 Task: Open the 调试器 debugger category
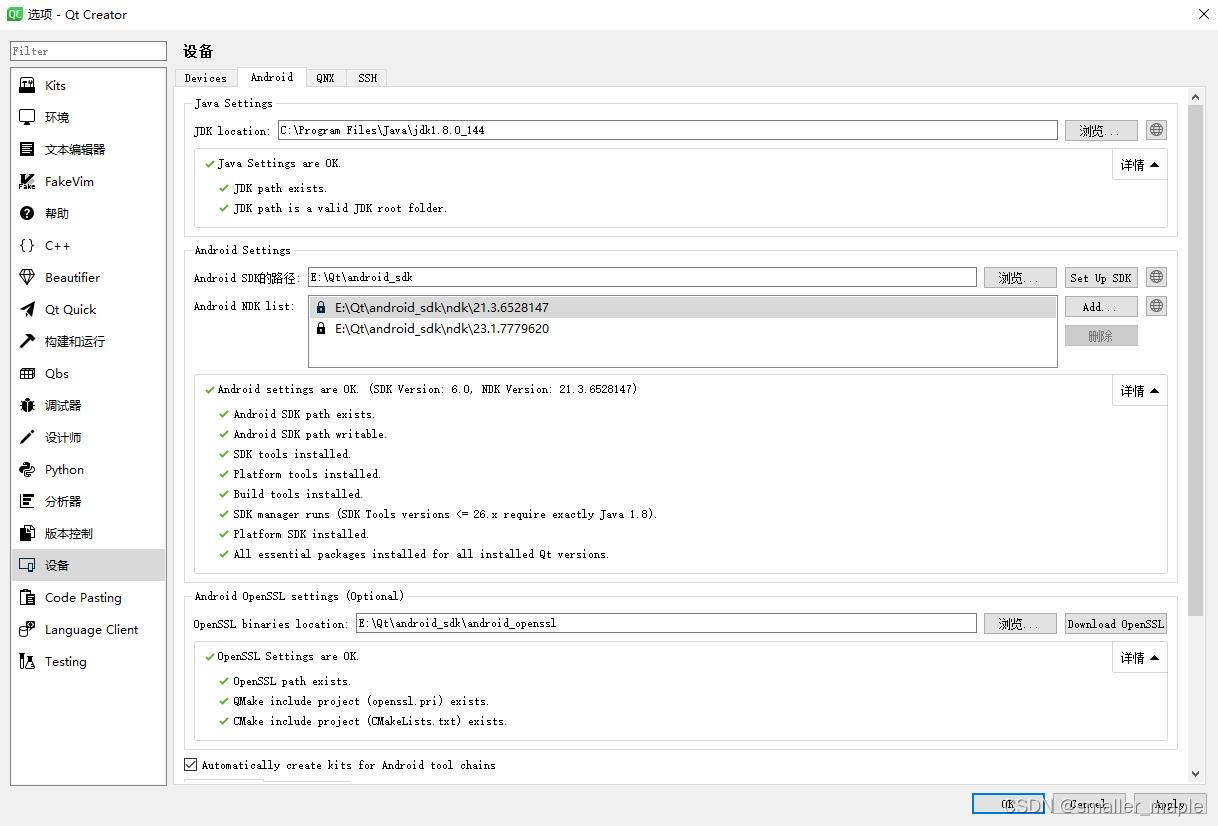tap(88, 405)
